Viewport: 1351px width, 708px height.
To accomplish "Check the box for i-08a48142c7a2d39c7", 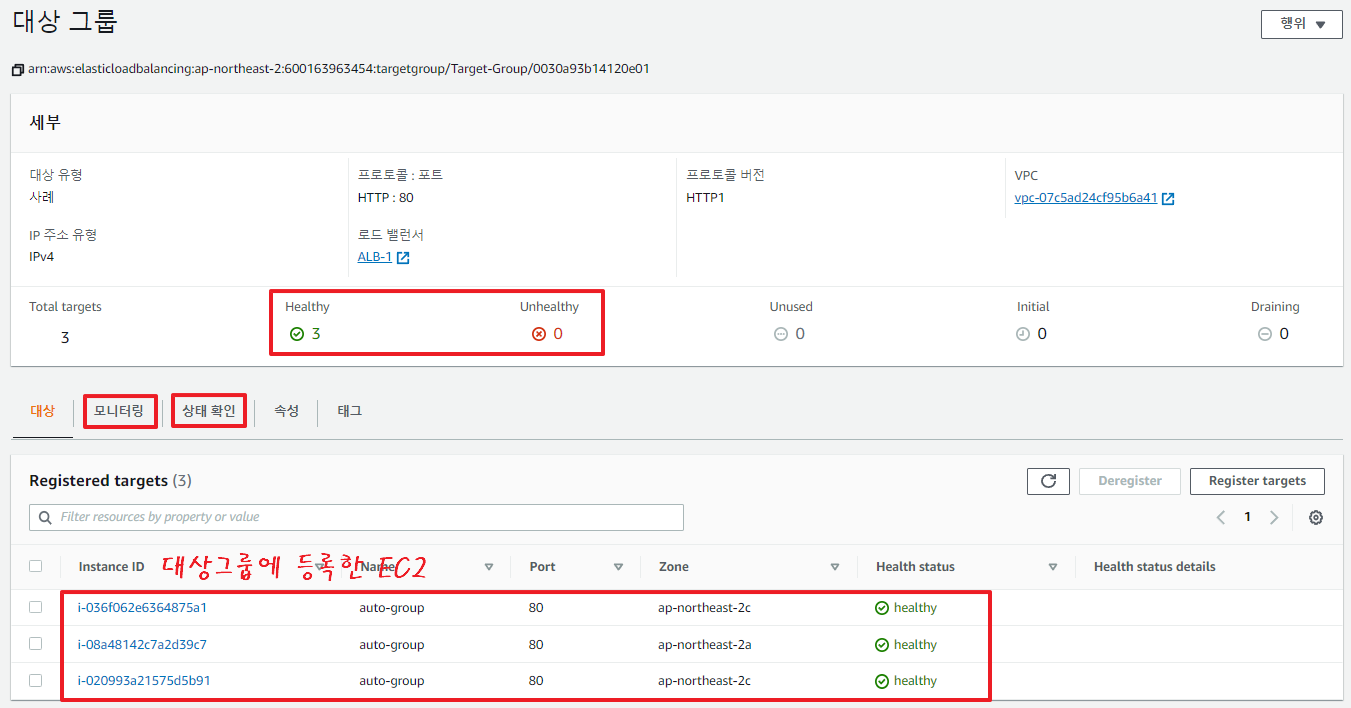I will [x=36, y=644].
